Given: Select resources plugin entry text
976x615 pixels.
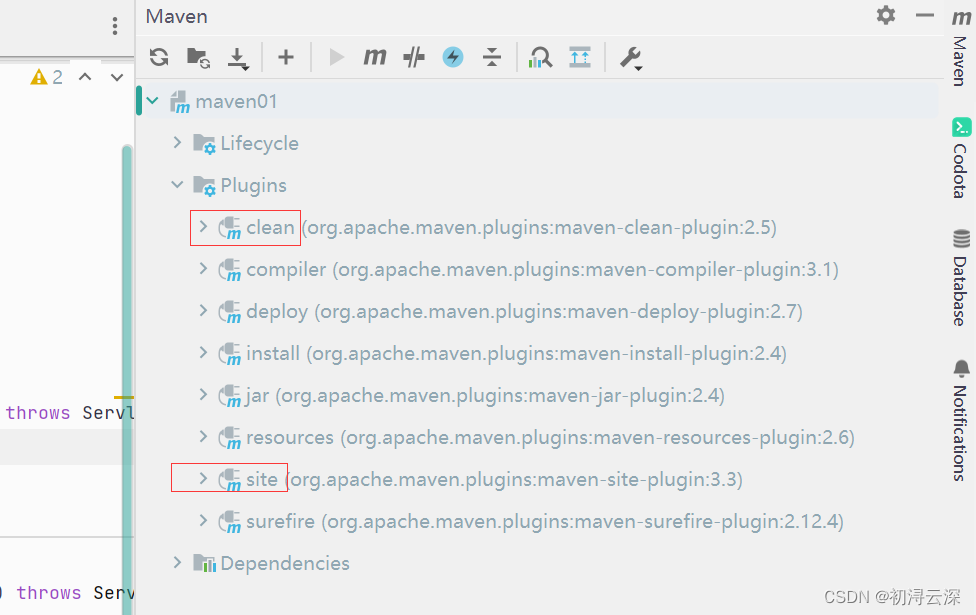Looking at the screenshot, I should tap(550, 438).
